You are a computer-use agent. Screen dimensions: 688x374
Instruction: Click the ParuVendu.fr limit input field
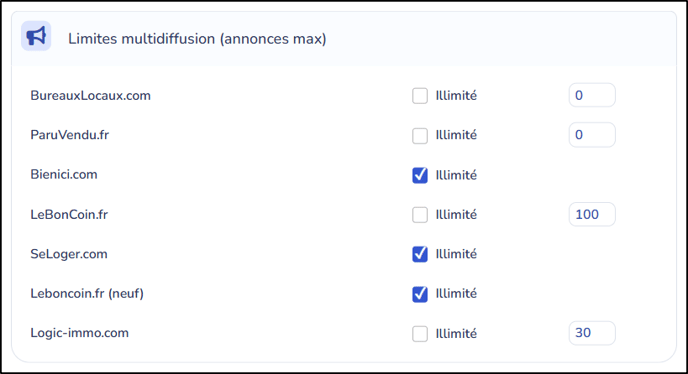click(592, 135)
